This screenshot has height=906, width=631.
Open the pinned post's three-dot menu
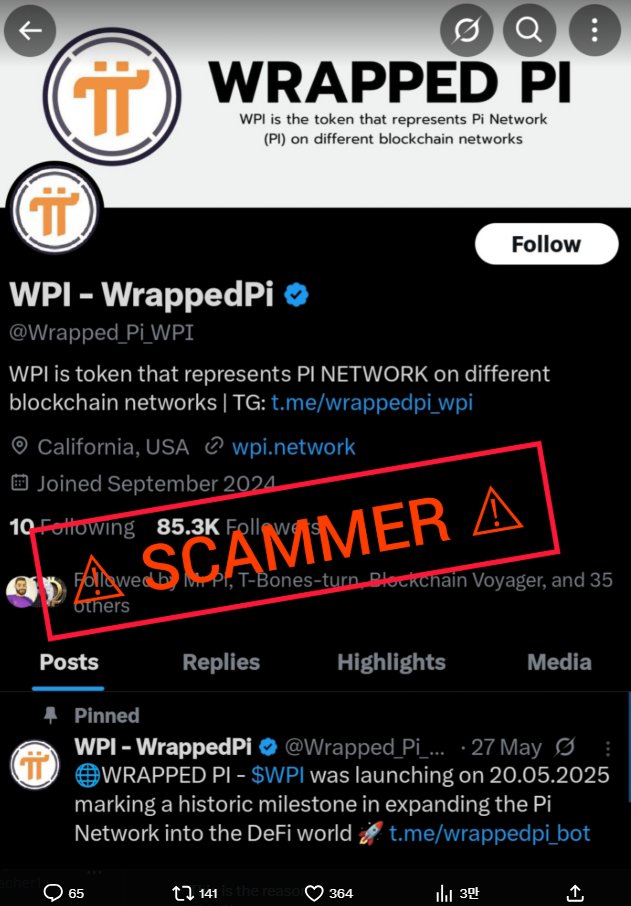(608, 749)
